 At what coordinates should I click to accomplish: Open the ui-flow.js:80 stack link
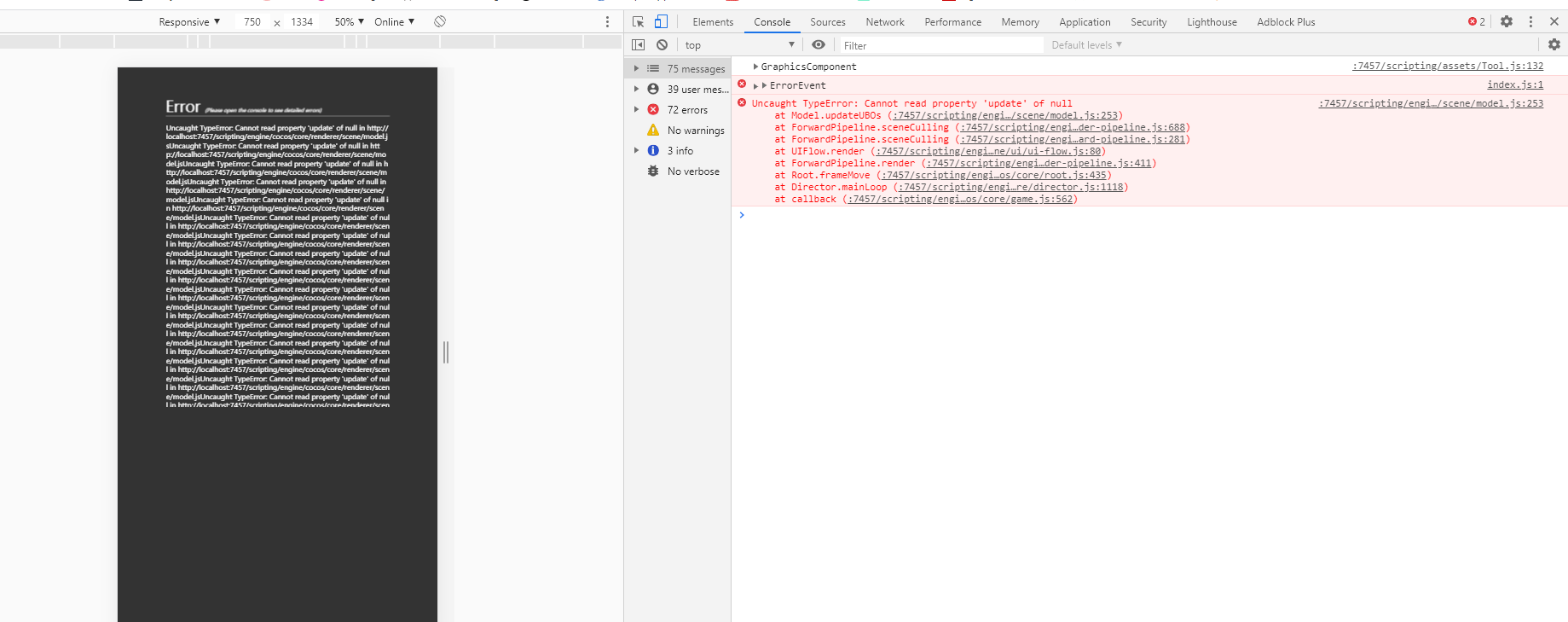point(988,151)
